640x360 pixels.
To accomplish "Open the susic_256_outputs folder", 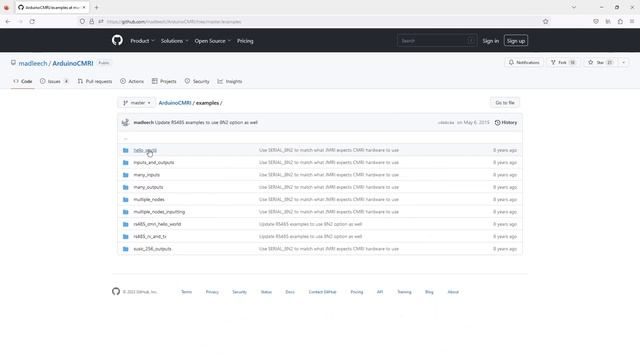I will pos(152,249).
